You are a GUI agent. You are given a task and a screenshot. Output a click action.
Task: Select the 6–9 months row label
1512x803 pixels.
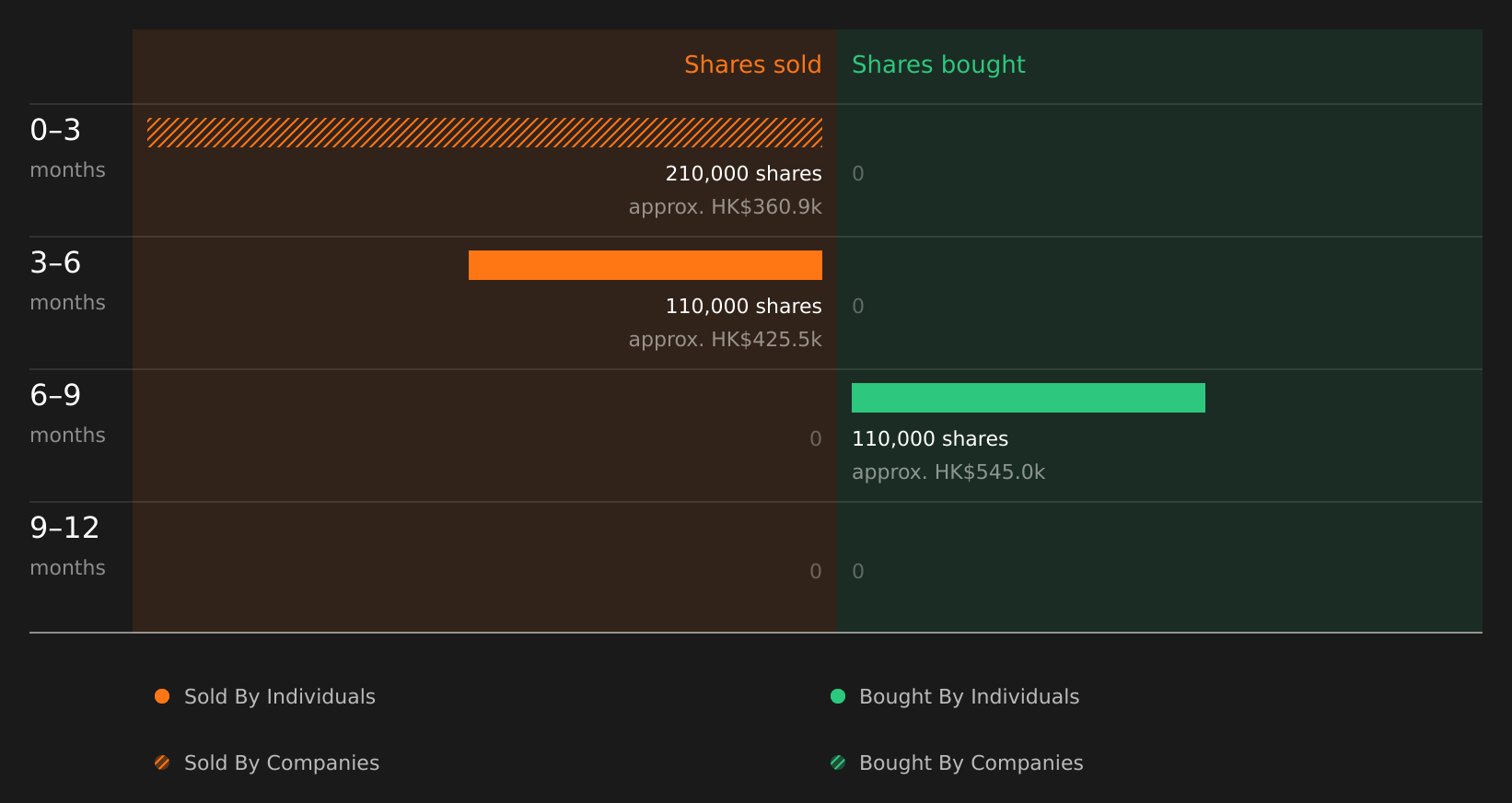pos(67,413)
